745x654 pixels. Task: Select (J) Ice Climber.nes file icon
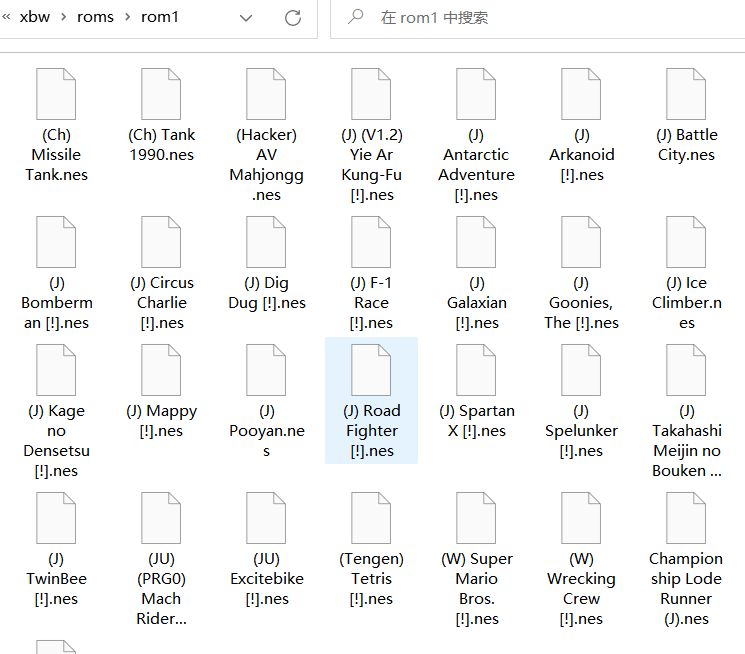tap(686, 242)
